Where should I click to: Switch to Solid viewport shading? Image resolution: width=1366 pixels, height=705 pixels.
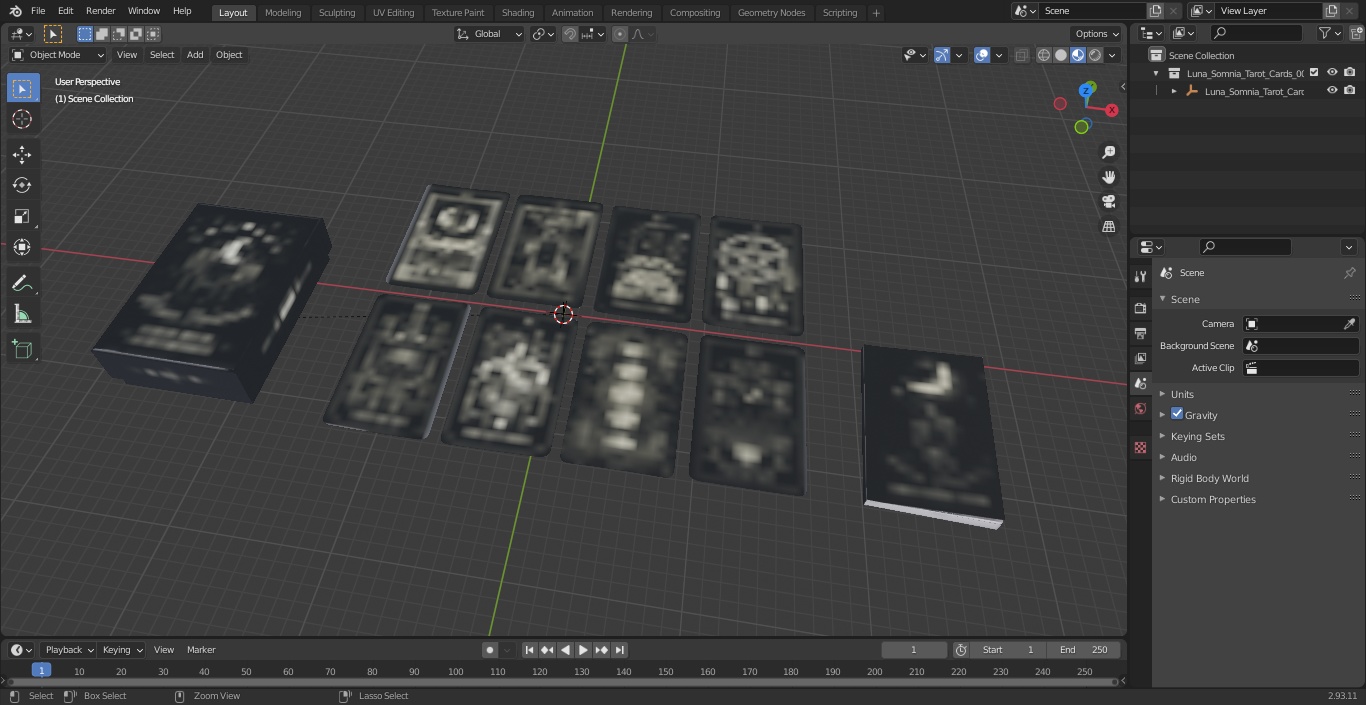coord(1061,55)
